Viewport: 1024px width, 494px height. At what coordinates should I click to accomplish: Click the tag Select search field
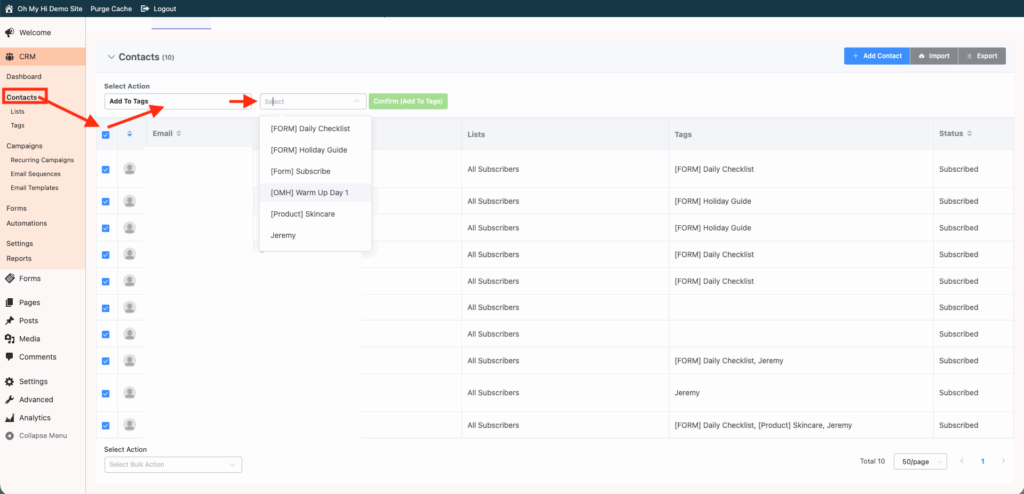pos(308,101)
